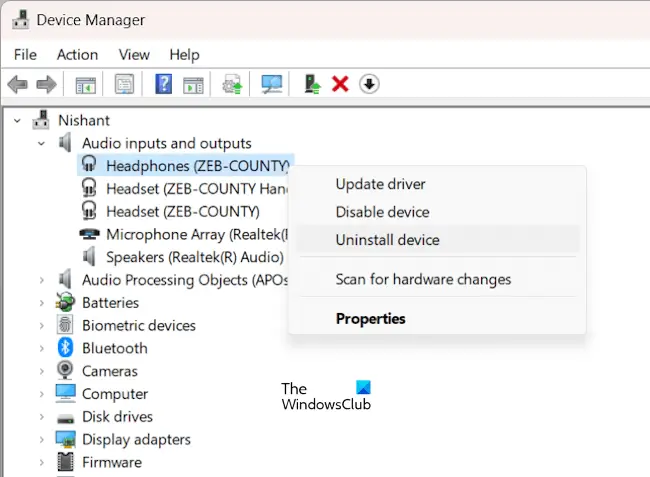The image size is (650, 477).
Task: Collapse the Nishant root node
Action: tap(17, 121)
